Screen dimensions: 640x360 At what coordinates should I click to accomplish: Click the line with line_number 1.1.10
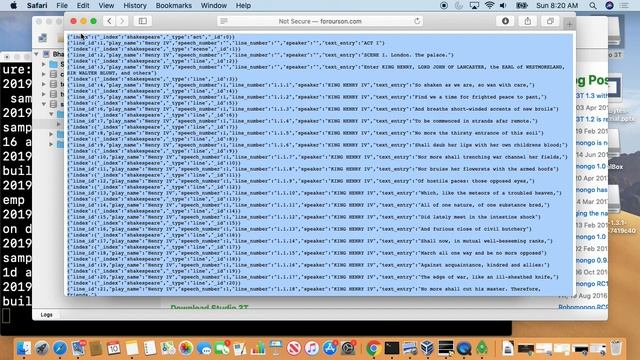coord(314,193)
